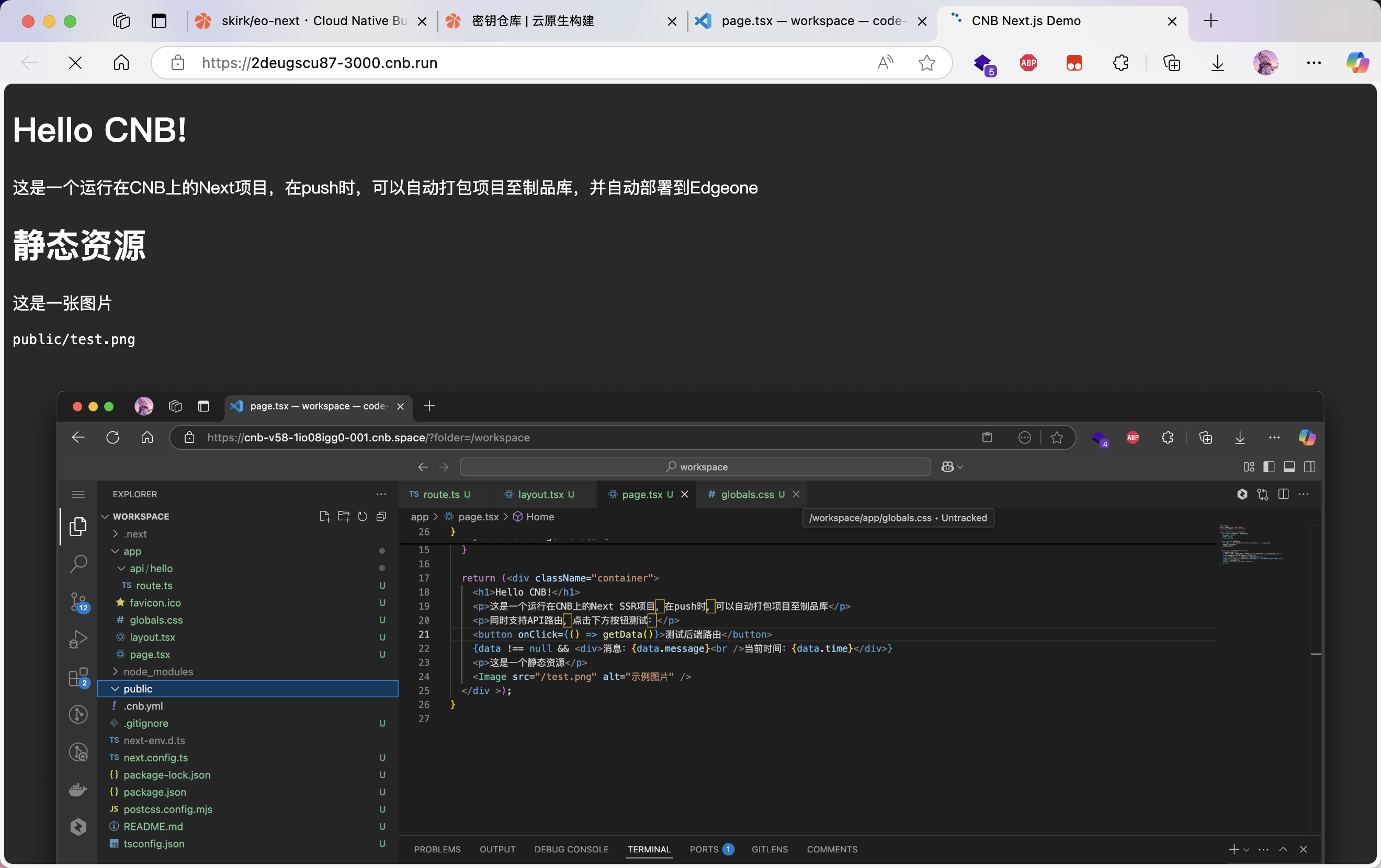
Task: Collapse the app folder in explorer
Action: coord(132,551)
